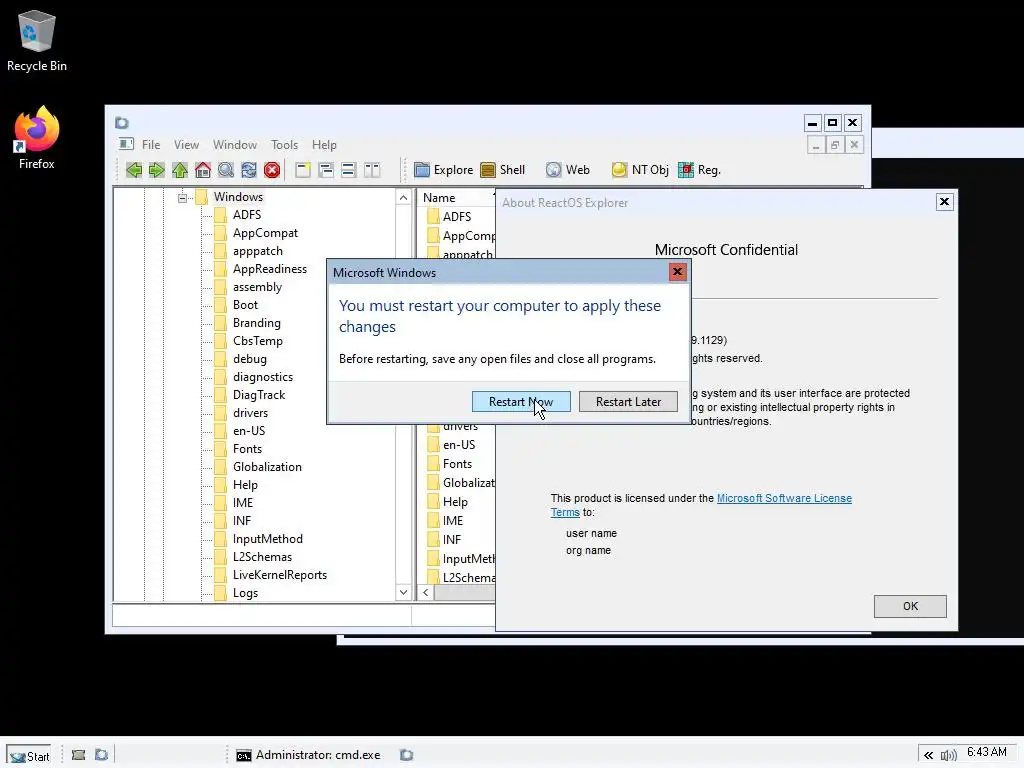Screen dimensions: 1024x768
Task: Open Explore view in toolbar
Action: (443, 170)
